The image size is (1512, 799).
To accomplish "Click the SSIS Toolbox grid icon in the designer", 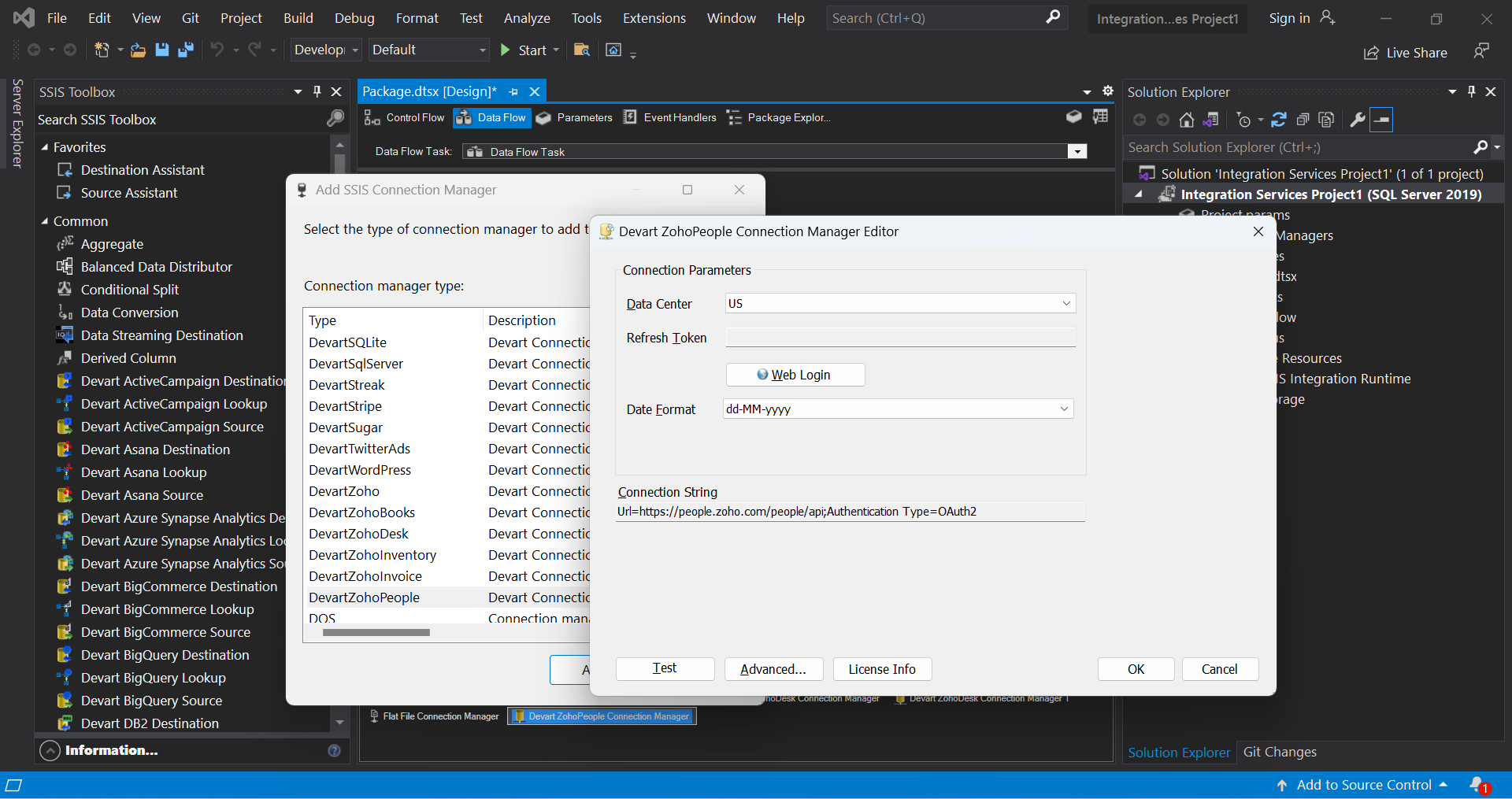I will [x=1100, y=117].
